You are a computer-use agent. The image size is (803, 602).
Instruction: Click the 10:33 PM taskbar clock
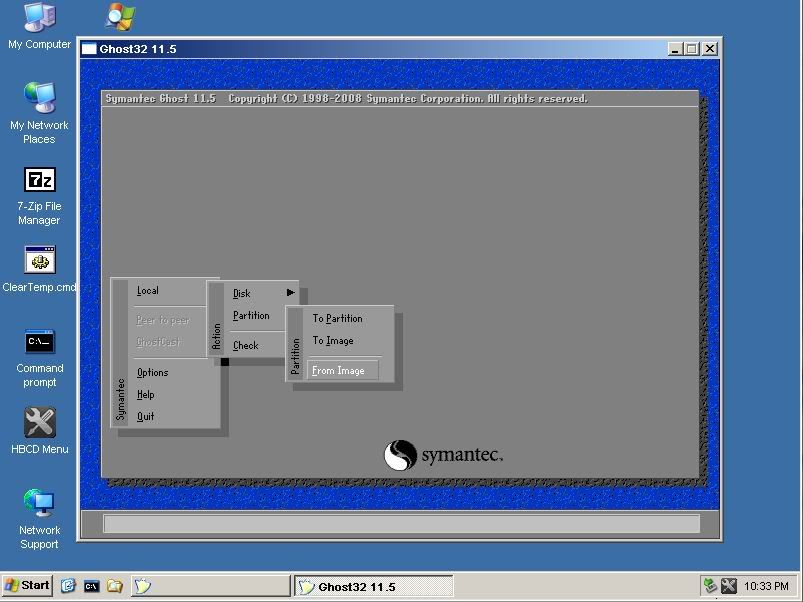766,586
